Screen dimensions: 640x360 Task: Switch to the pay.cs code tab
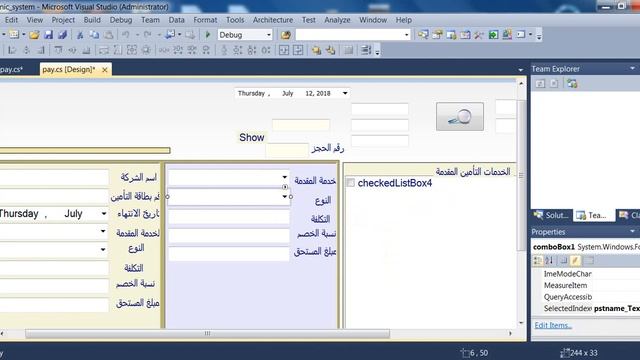click(x=11, y=69)
